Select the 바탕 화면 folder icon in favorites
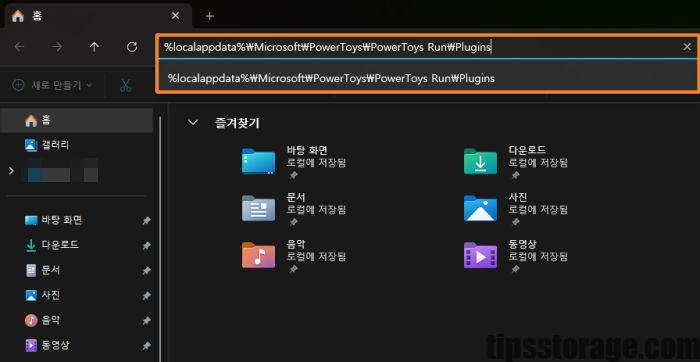This screenshot has width=700, height=362. tap(258, 161)
